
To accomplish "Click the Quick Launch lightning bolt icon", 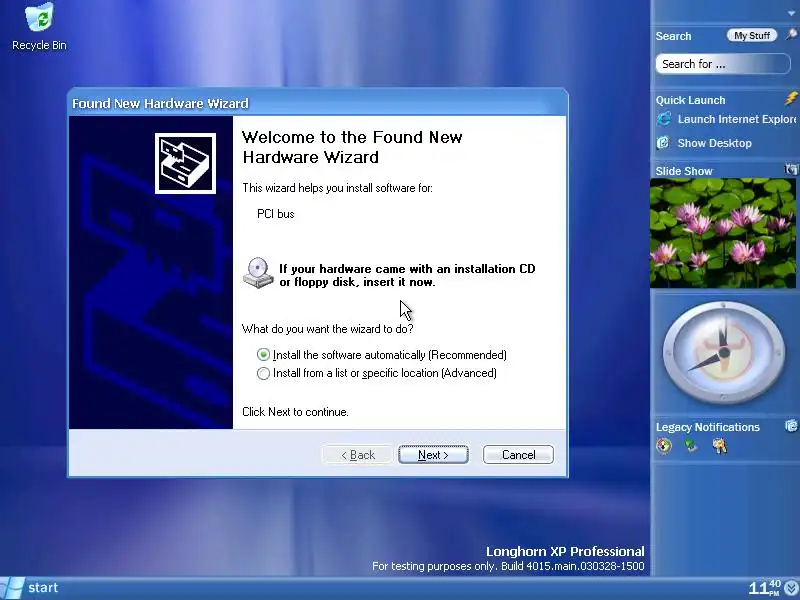I will tap(791, 98).
